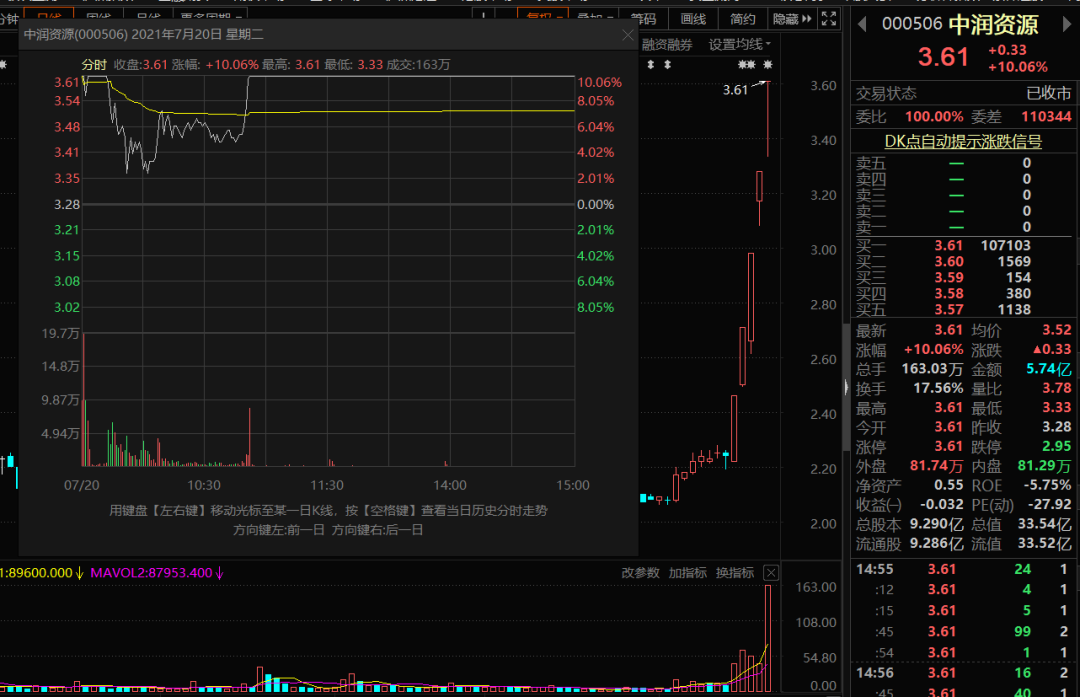Click the 163.00 volume scale label
Screen dimensions: 1080x697
pyautogui.click(x=816, y=587)
